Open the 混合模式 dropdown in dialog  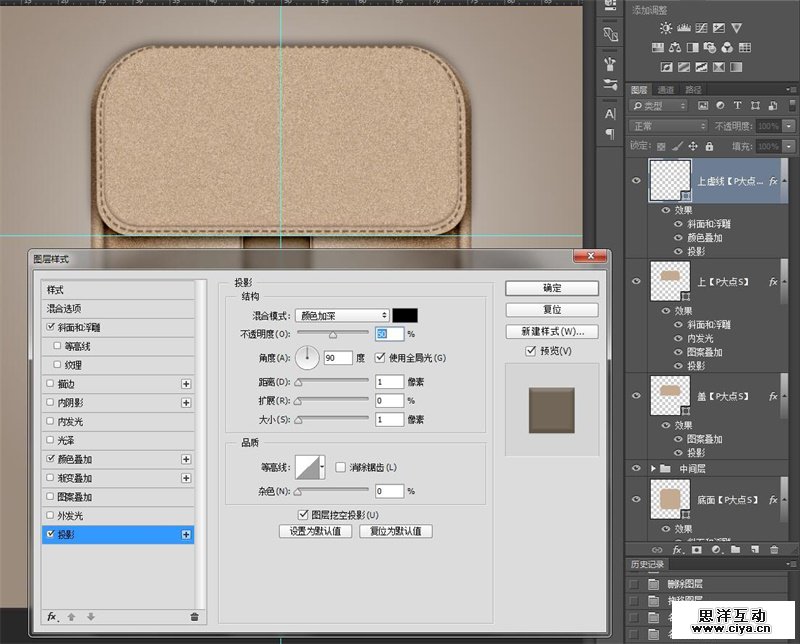[x=343, y=315]
